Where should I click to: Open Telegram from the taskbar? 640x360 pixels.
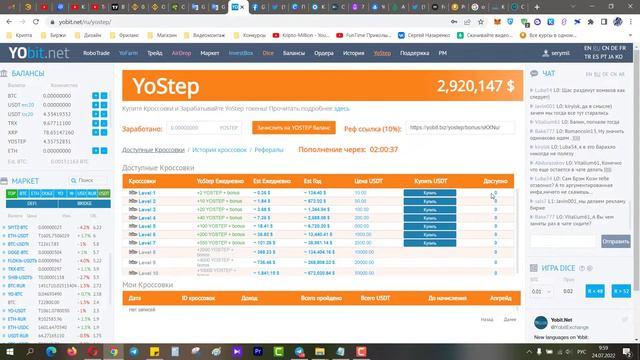tap(134, 351)
